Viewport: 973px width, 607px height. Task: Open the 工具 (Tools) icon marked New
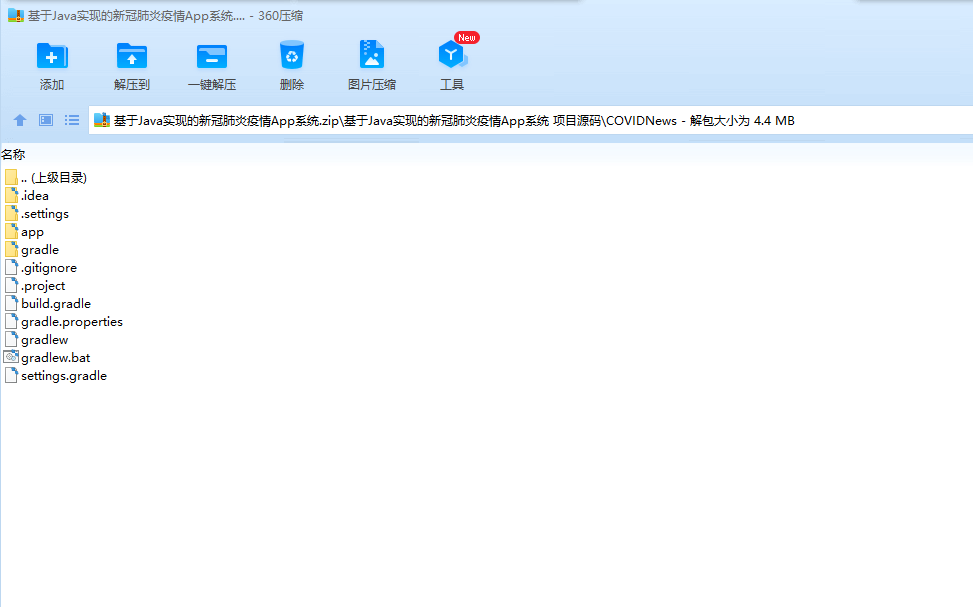pos(452,55)
